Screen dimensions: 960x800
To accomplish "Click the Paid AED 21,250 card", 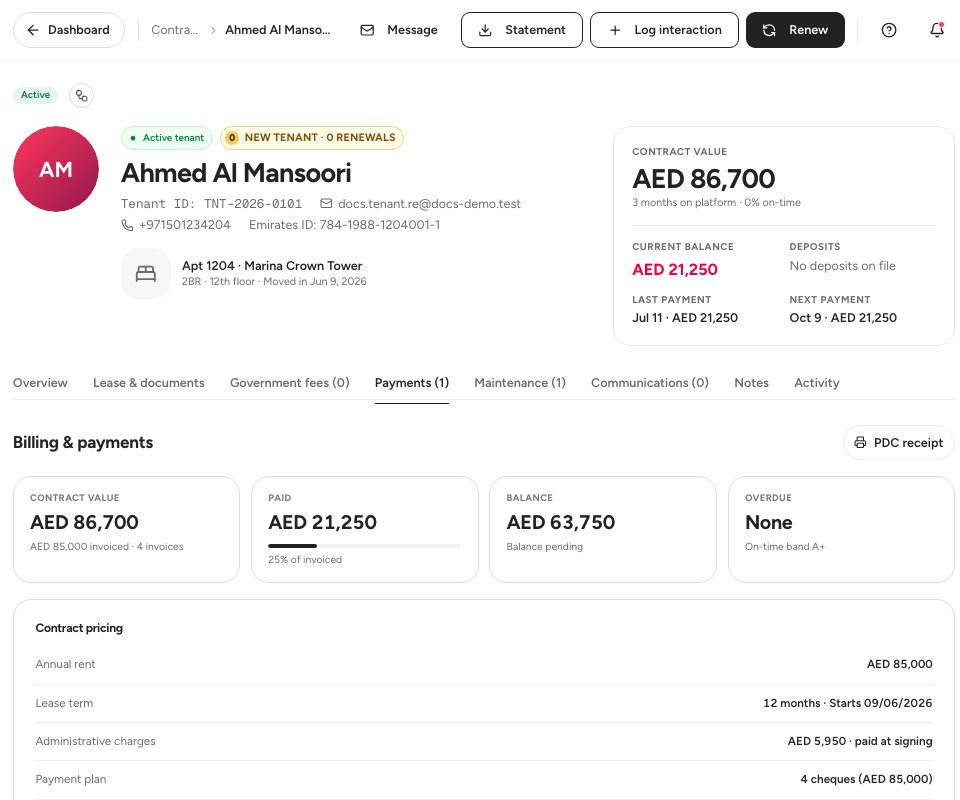I will tap(365, 529).
